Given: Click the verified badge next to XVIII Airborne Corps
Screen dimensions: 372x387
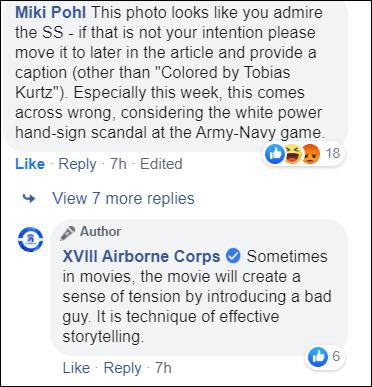Looking at the screenshot, I should pyautogui.click(x=233, y=256).
